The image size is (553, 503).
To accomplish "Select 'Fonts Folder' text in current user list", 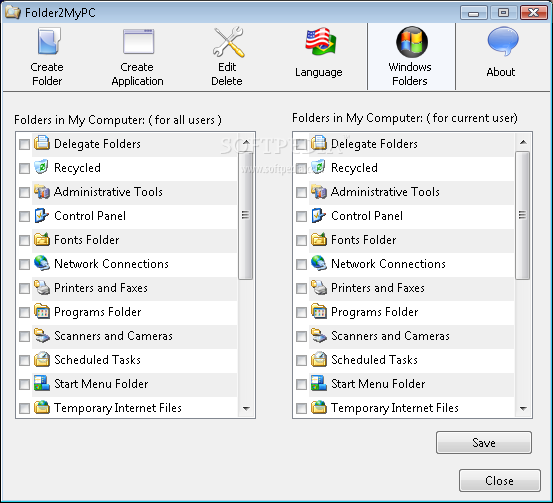I will tap(364, 240).
